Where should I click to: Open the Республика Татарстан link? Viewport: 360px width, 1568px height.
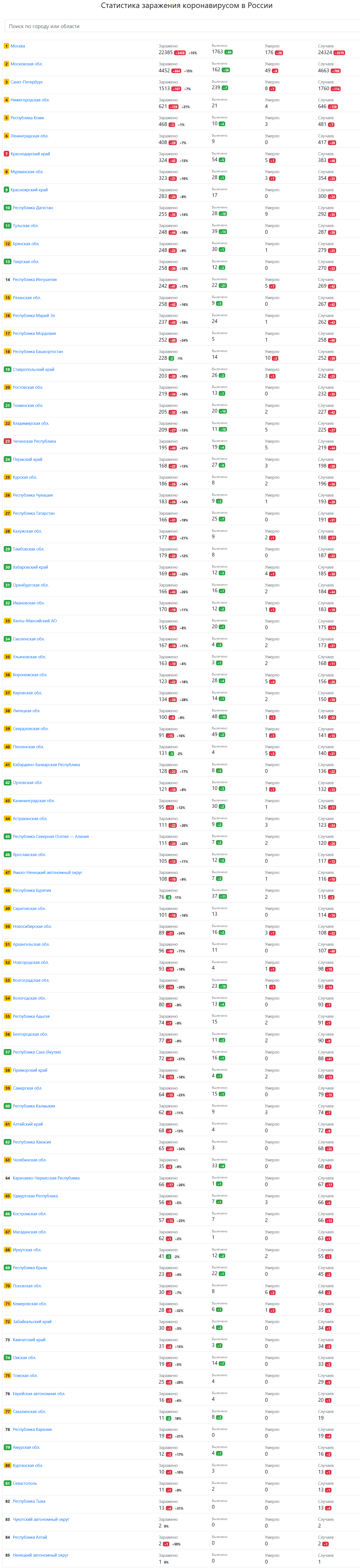34,513
